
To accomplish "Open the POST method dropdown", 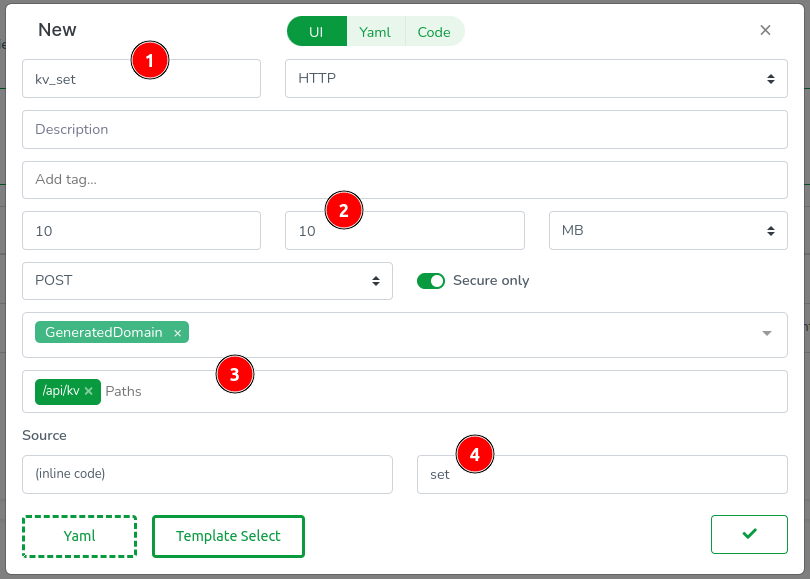I will click(x=207, y=281).
